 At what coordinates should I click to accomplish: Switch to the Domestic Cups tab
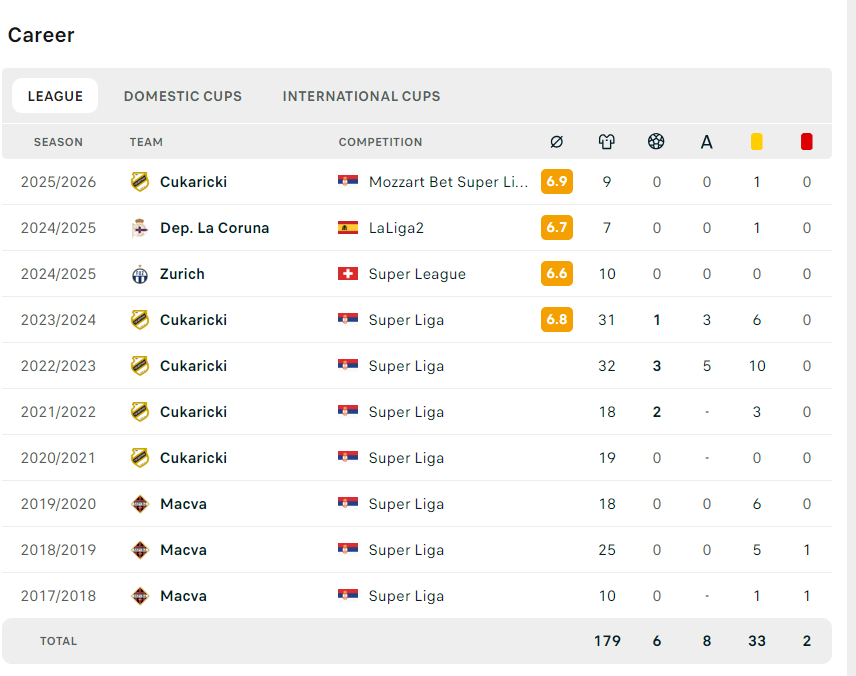pos(183,96)
